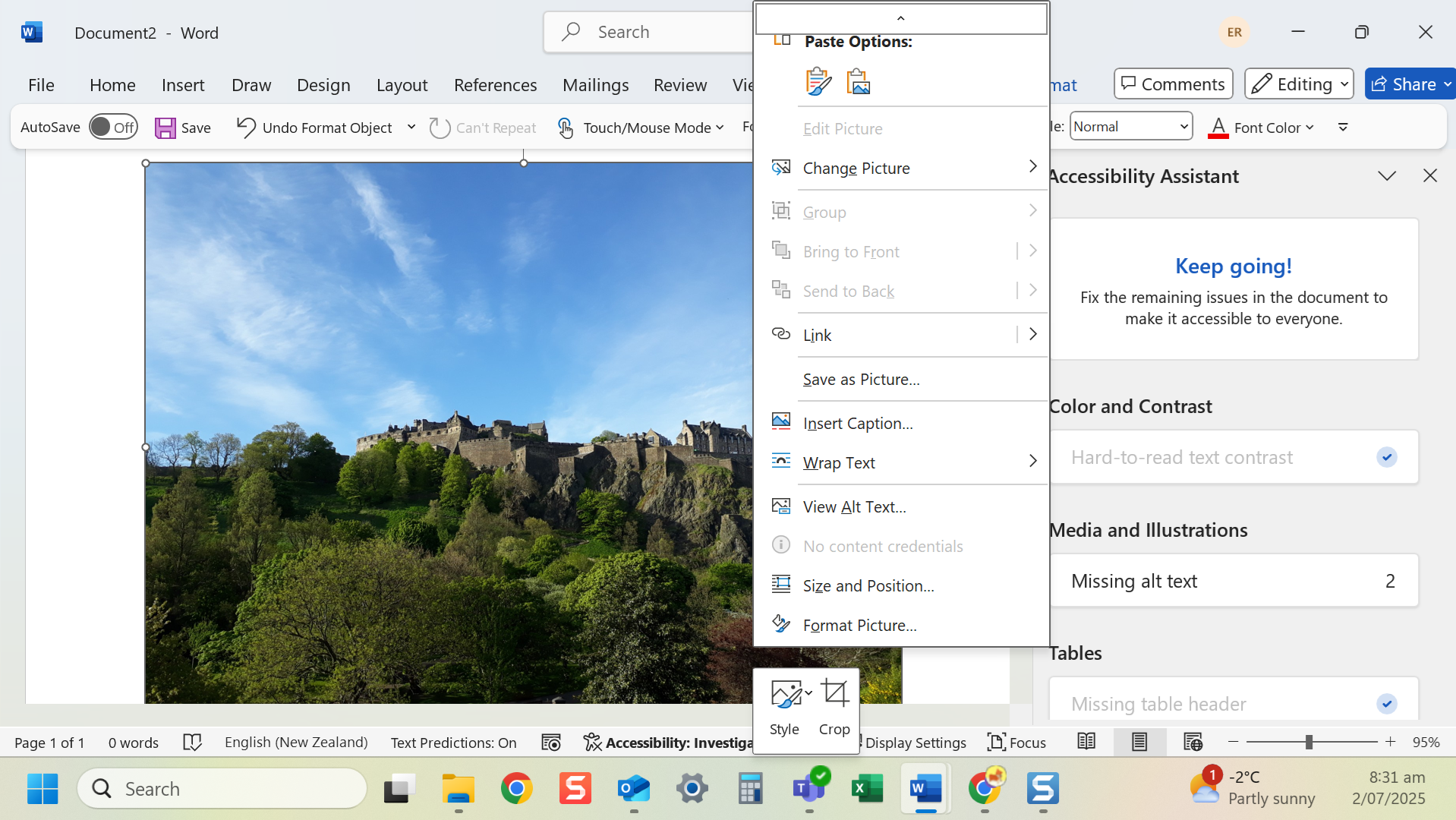This screenshot has width=1456, height=820.
Task: Click the Save disk icon
Action: point(165,128)
